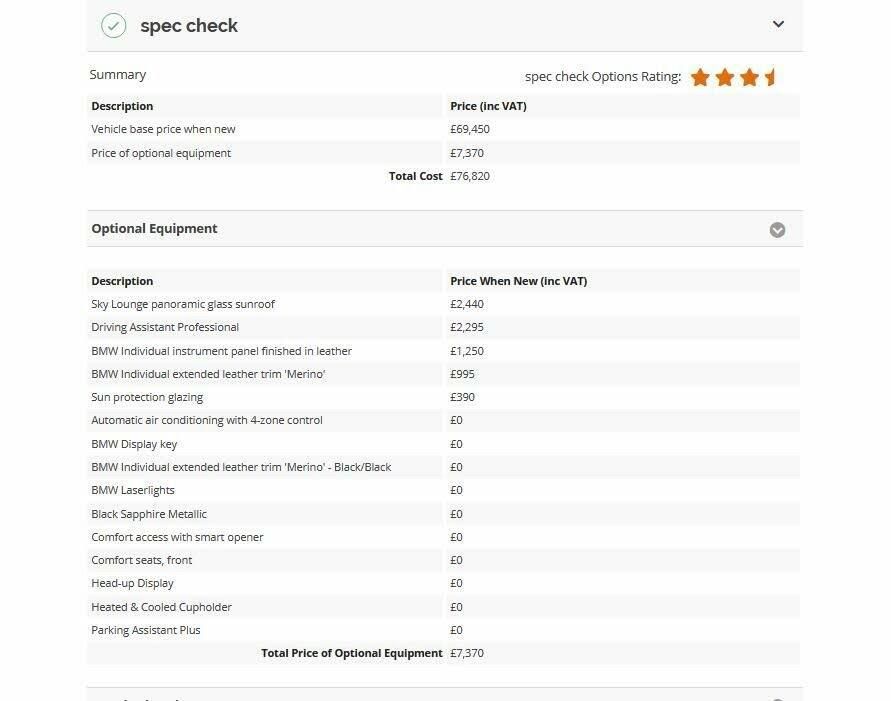Click the spec check checkmark circle icon

(114, 26)
